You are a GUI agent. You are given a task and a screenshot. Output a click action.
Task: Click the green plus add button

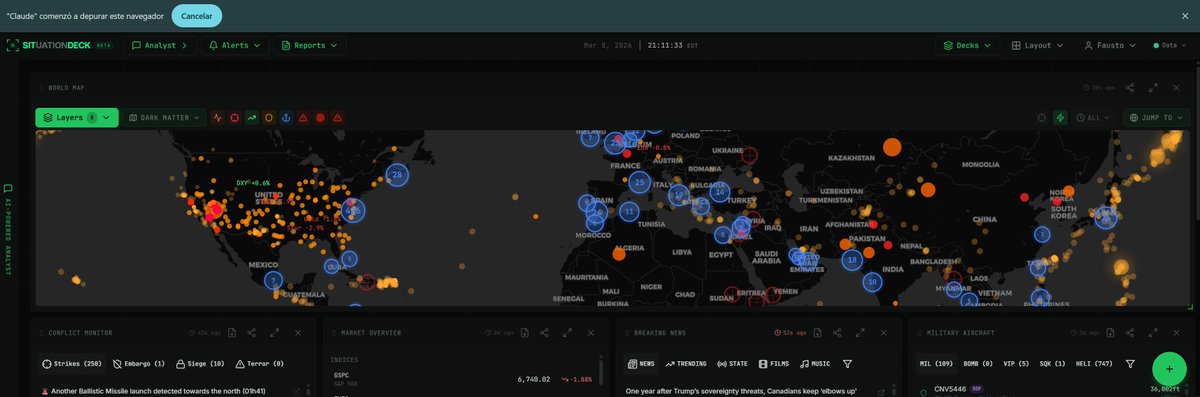click(1169, 369)
